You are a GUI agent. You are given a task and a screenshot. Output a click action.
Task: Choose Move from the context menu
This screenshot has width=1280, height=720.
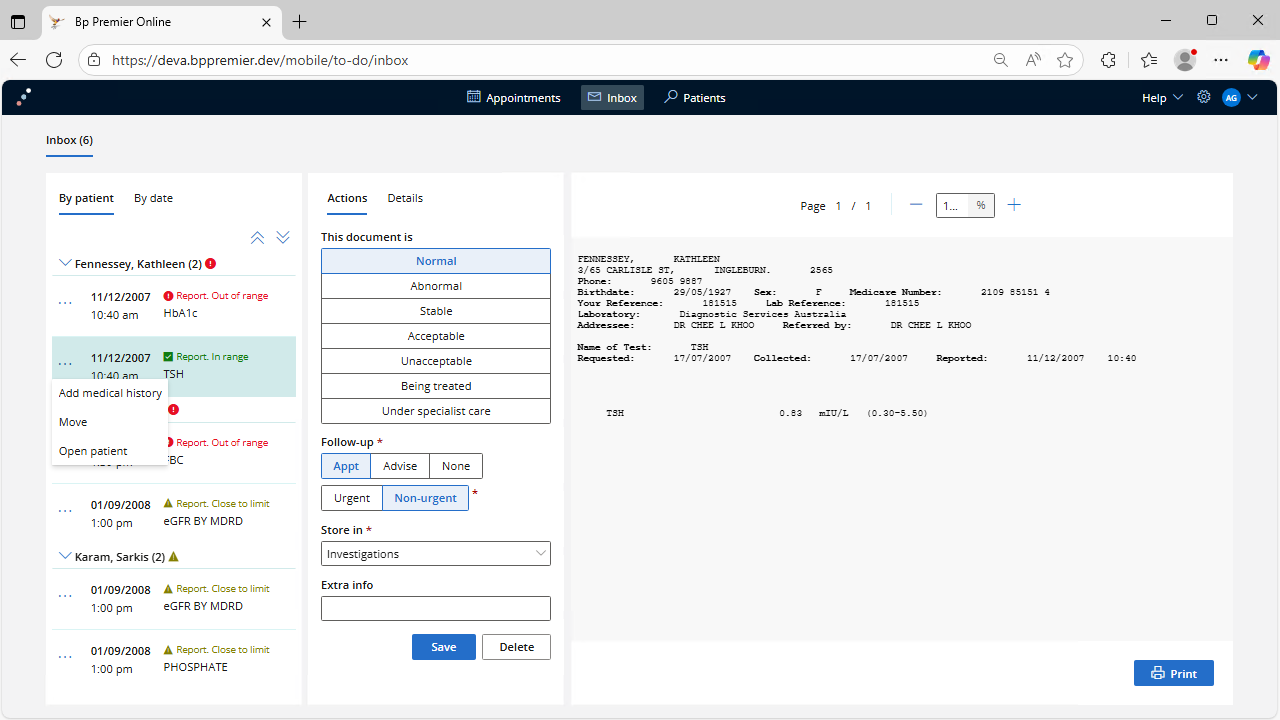[x=73, y=422]
